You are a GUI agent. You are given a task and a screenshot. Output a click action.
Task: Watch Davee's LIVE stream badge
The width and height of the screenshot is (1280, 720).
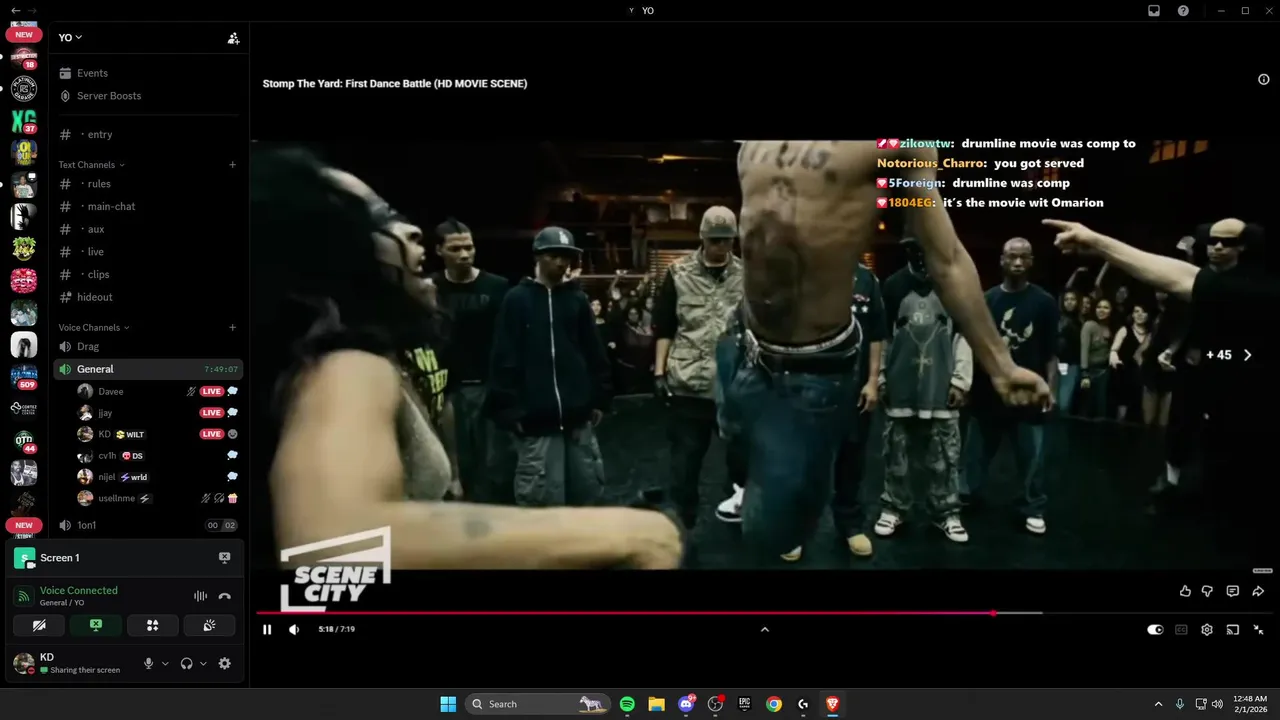[x=211, y=391]
